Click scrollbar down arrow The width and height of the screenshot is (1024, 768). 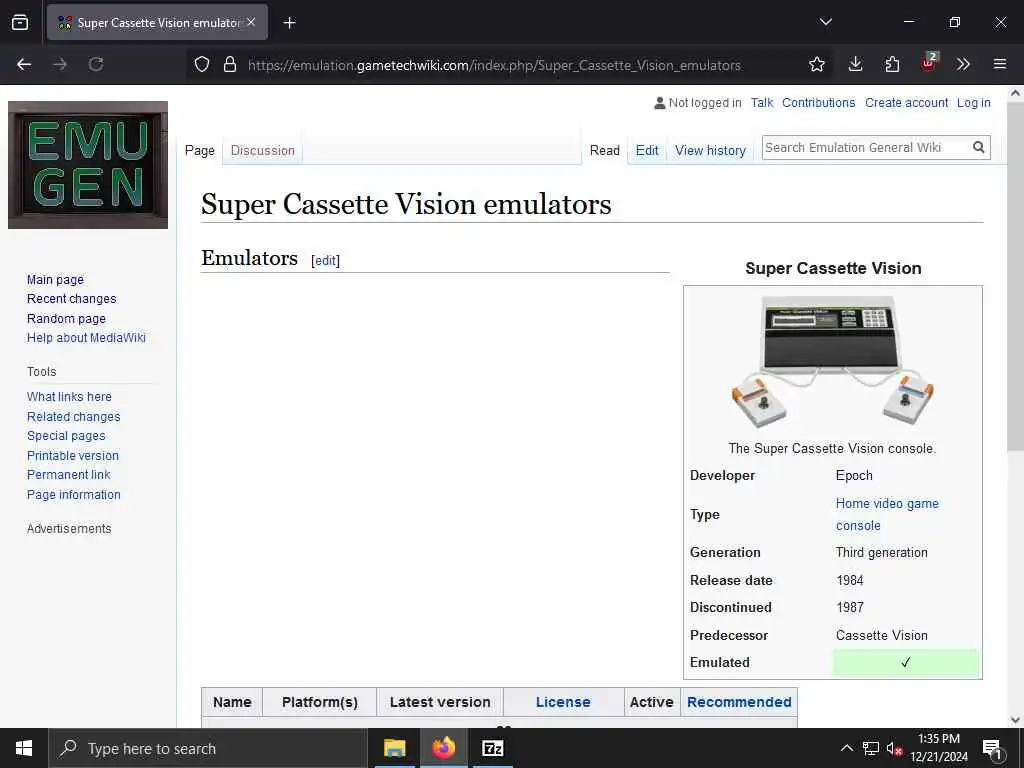tap(1016, 720)
